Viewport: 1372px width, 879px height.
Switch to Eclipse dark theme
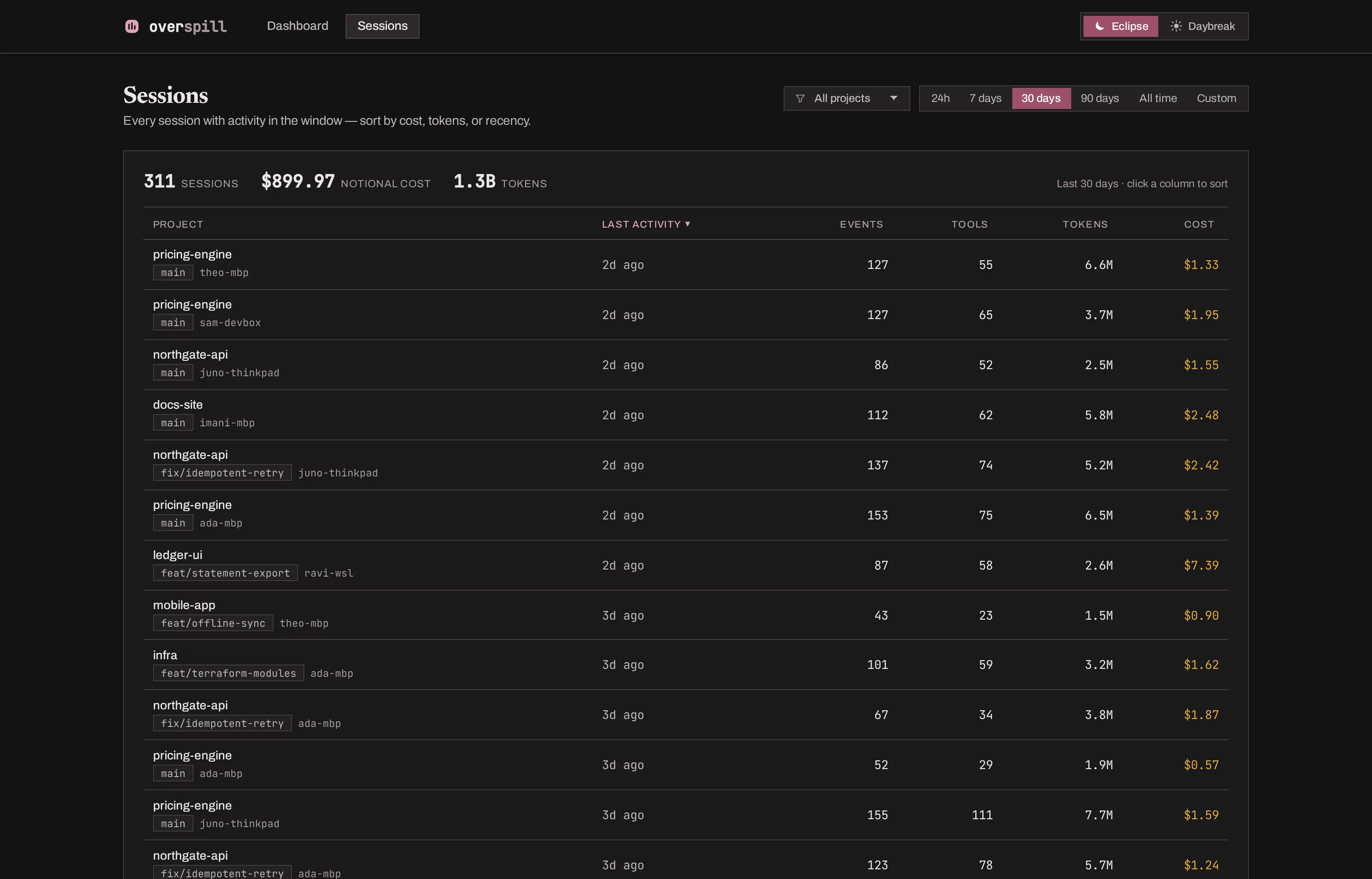tap(1120, 26)
